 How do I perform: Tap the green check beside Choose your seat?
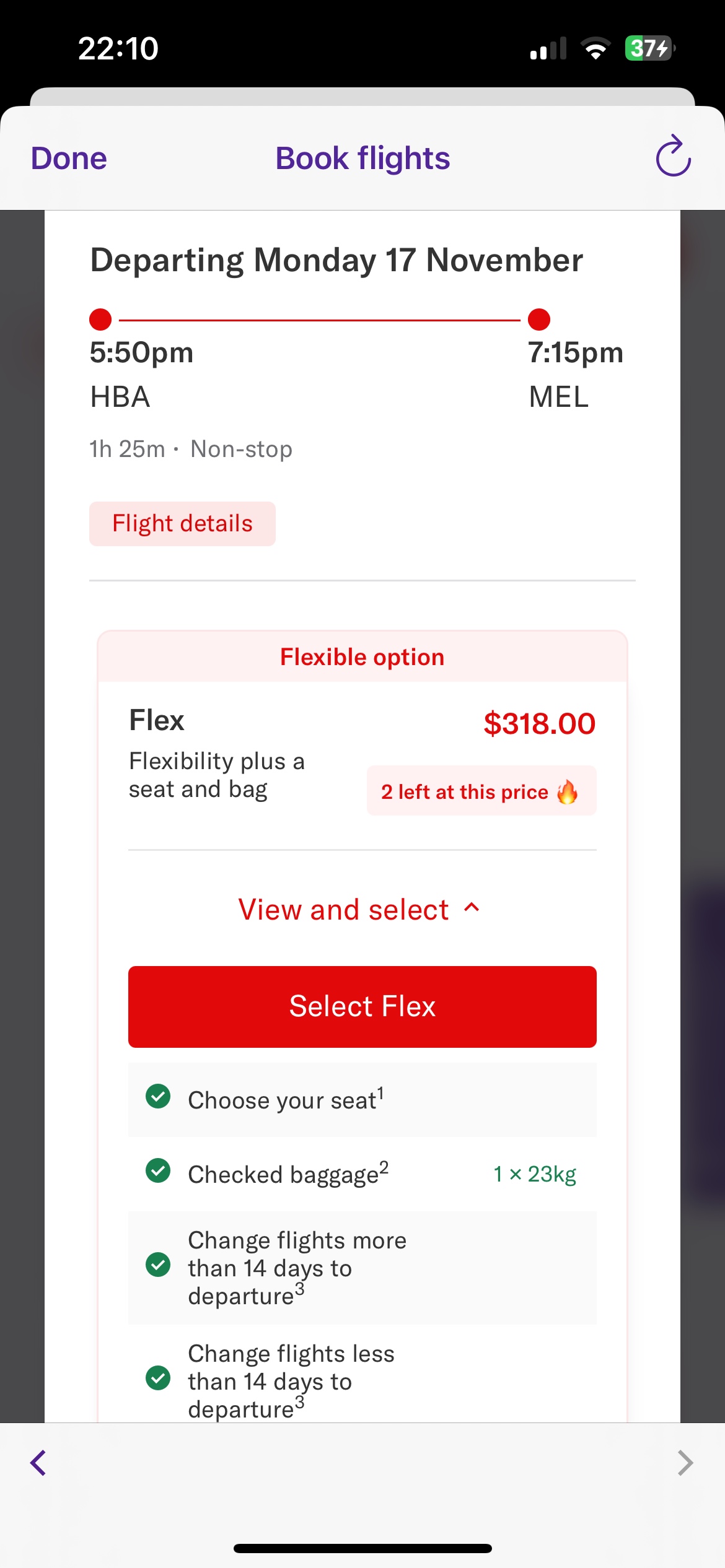click(158, 1096)
